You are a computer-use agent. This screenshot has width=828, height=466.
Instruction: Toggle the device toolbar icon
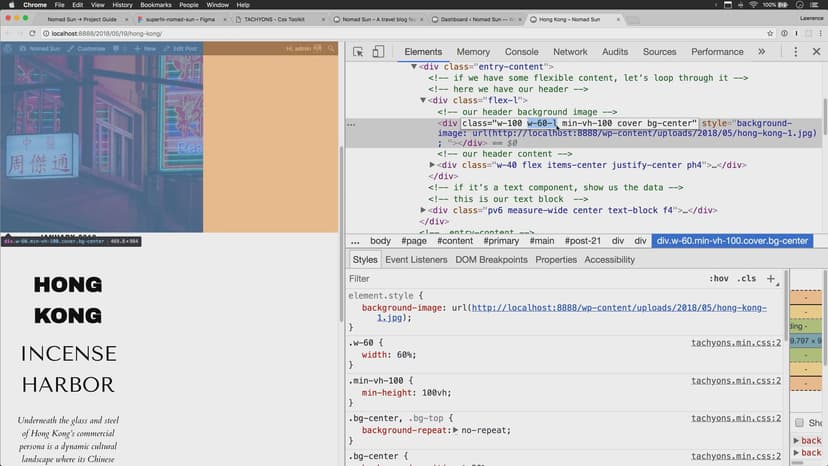coord(379,52)
